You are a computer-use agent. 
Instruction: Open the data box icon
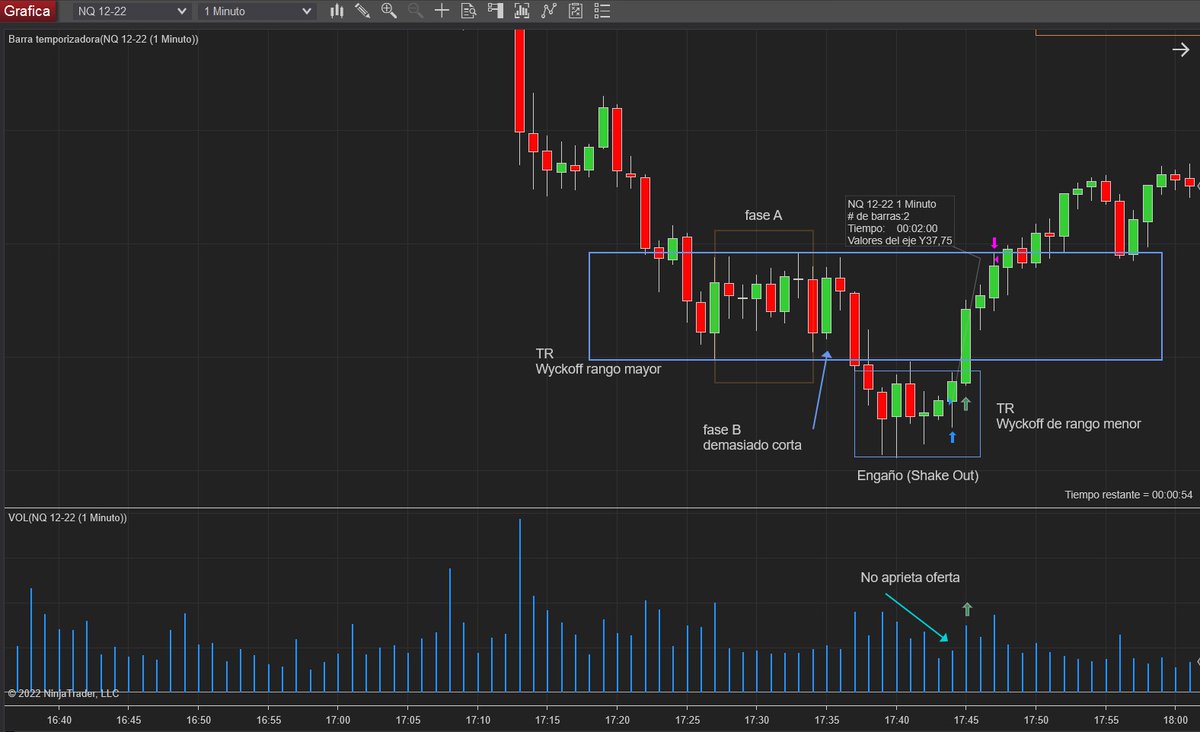pyautogui.click(x=468, y=11)
